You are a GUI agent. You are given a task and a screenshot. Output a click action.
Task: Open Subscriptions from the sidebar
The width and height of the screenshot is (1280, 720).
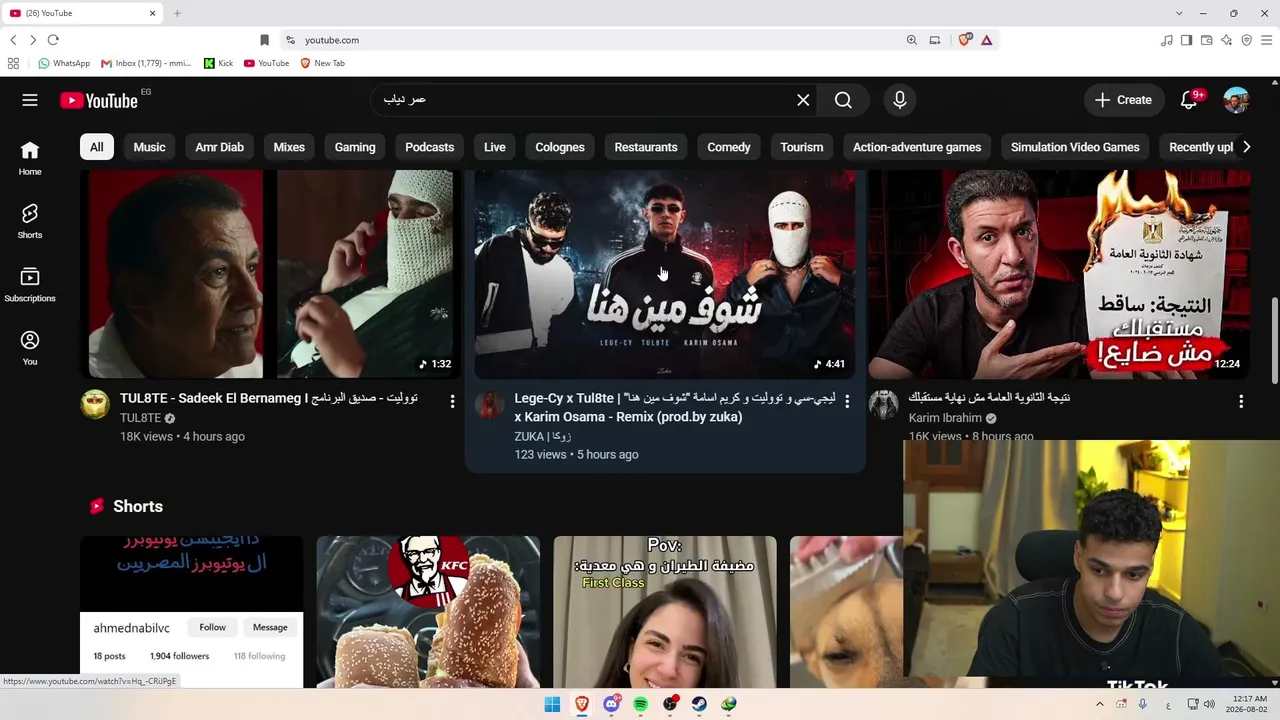click(30, 285)
